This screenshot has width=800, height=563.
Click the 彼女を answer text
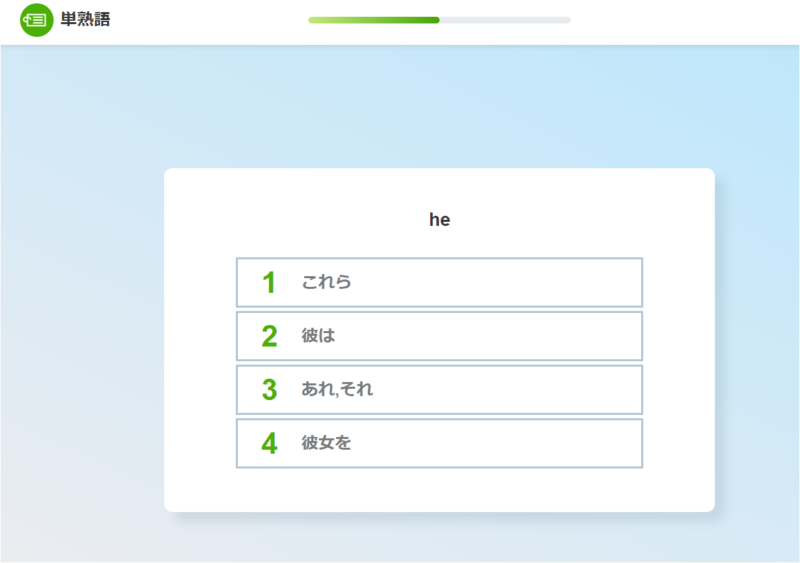326,443
